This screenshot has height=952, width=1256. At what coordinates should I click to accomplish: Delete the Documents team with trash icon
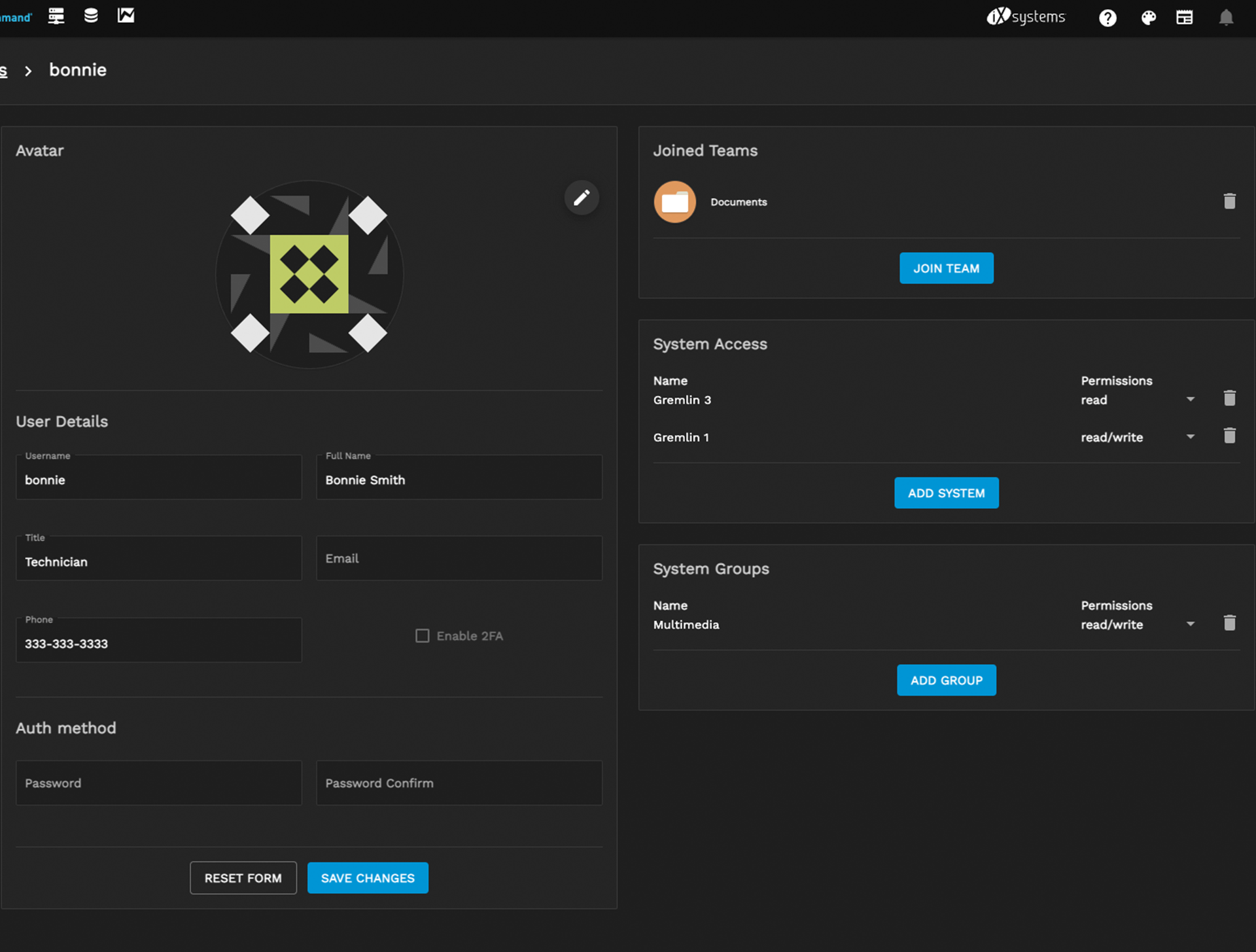[1229, 202]
